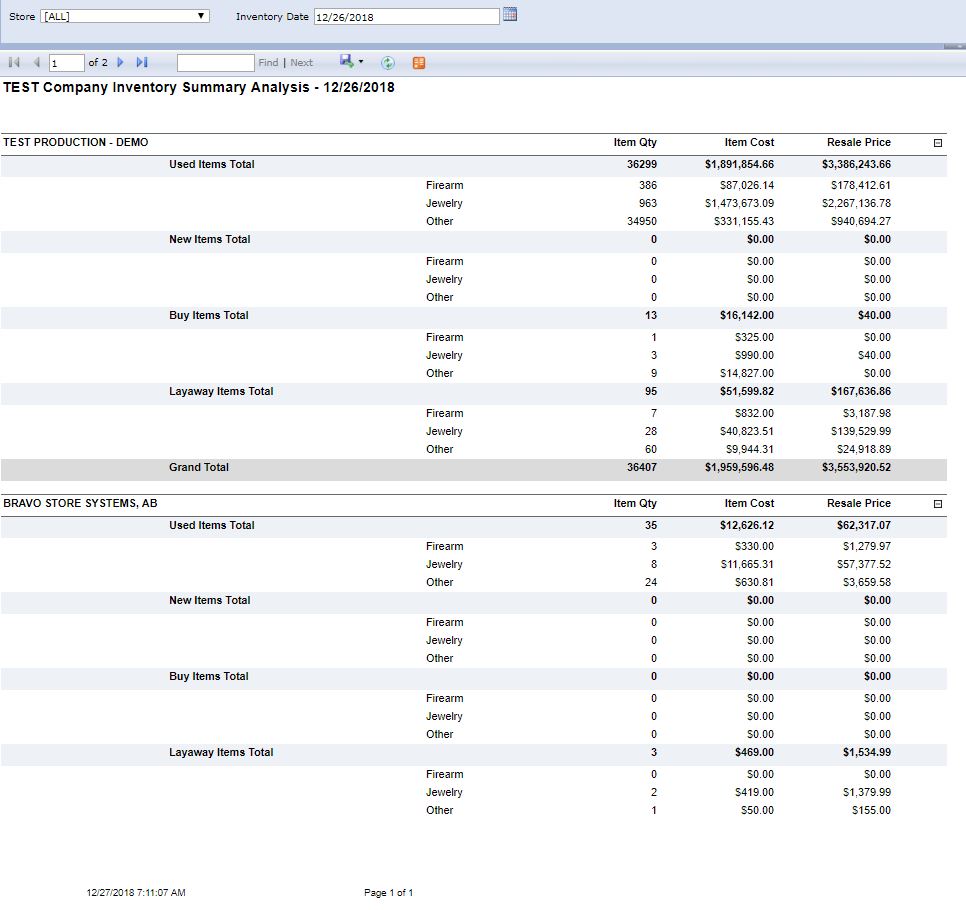Click Other quantity 34950

[642, 221]
